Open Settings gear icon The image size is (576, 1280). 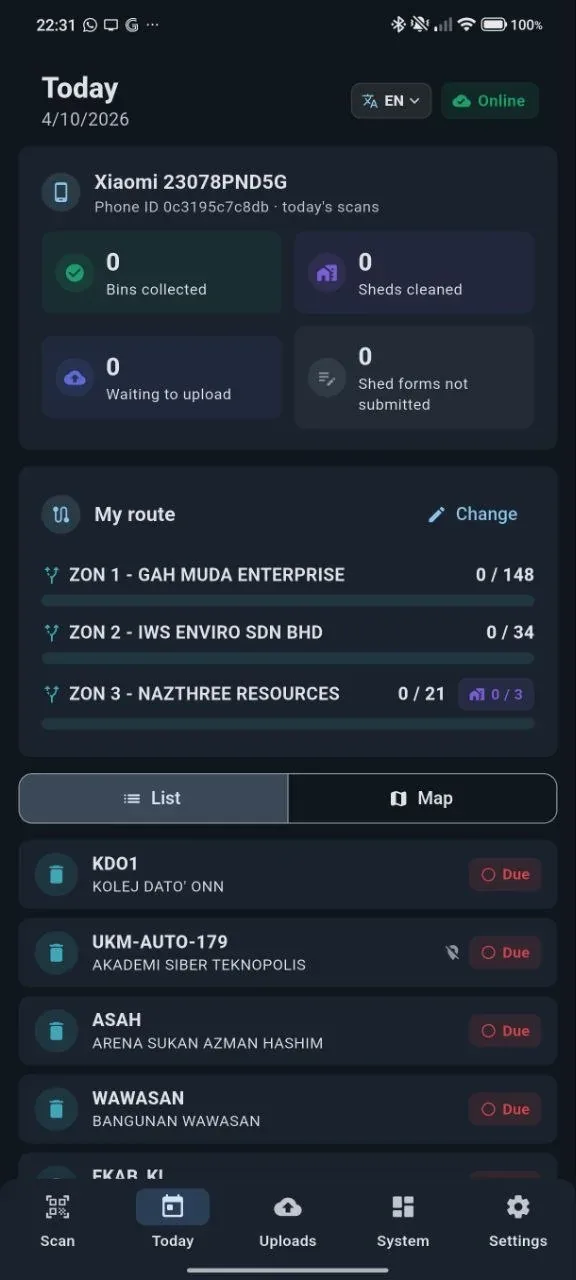[518, 1206]
